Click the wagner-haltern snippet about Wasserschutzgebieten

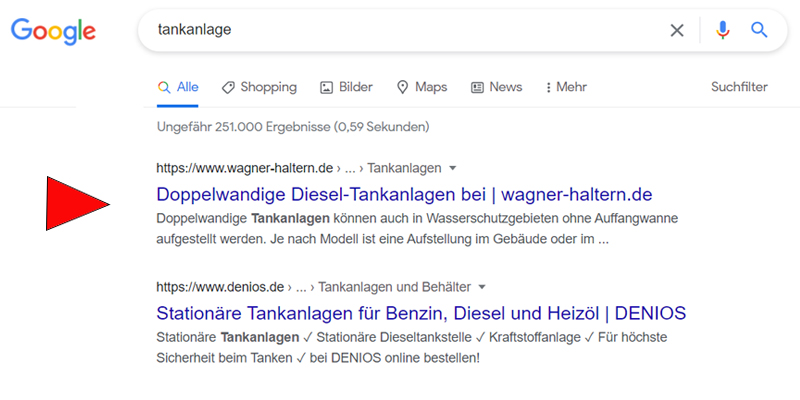coord(417,229)
